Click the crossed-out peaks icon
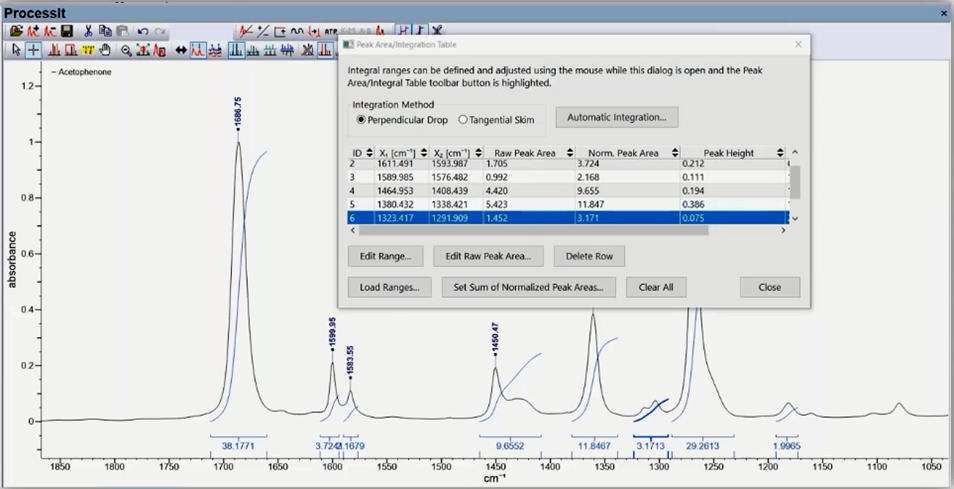The height and width of the screenshot is (489, 954). 308,50
